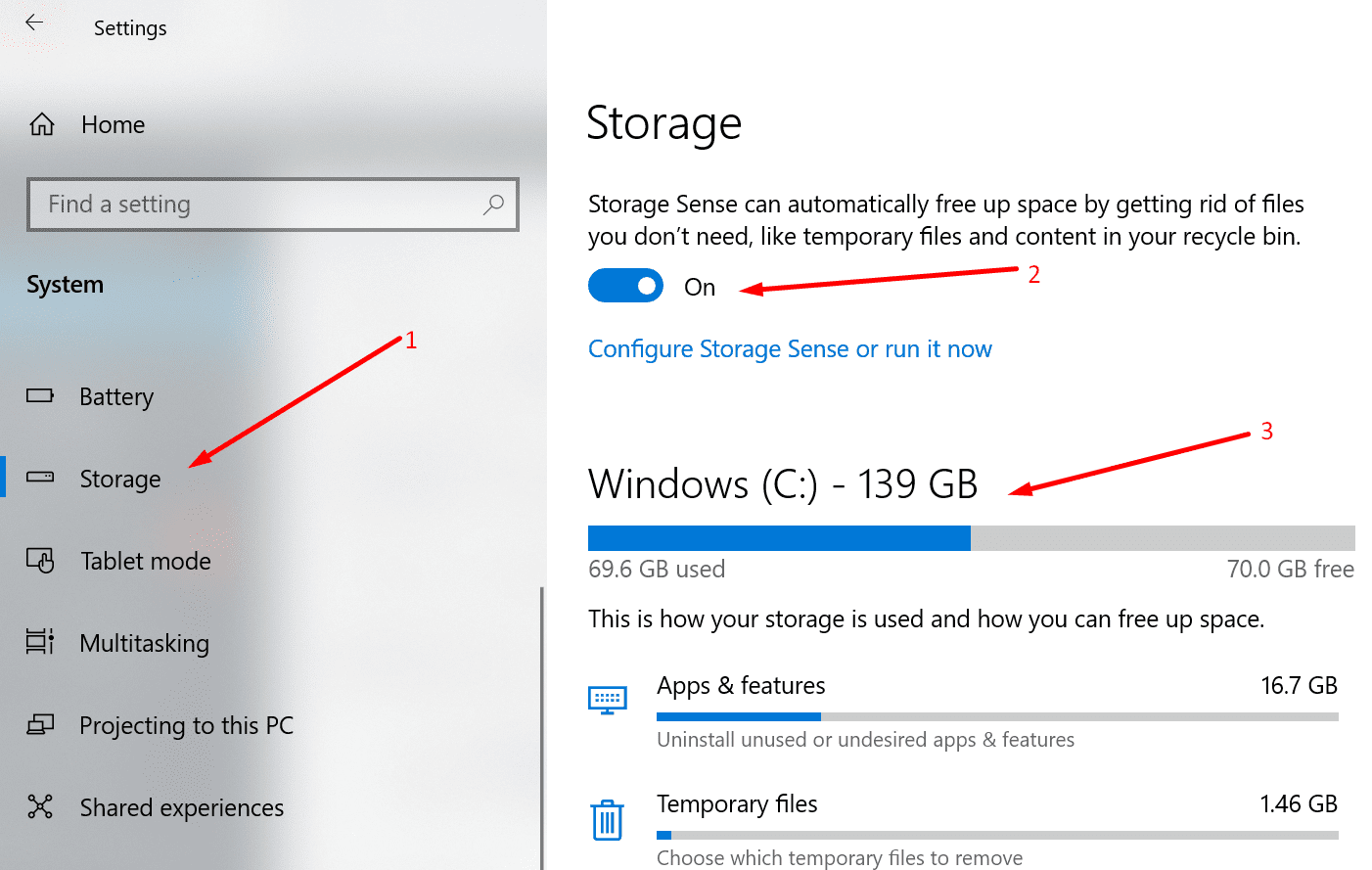Viewport: 1372px width, 870px height.
Task: Click the Multitasking icon
Action: click(x=40, y=642)
